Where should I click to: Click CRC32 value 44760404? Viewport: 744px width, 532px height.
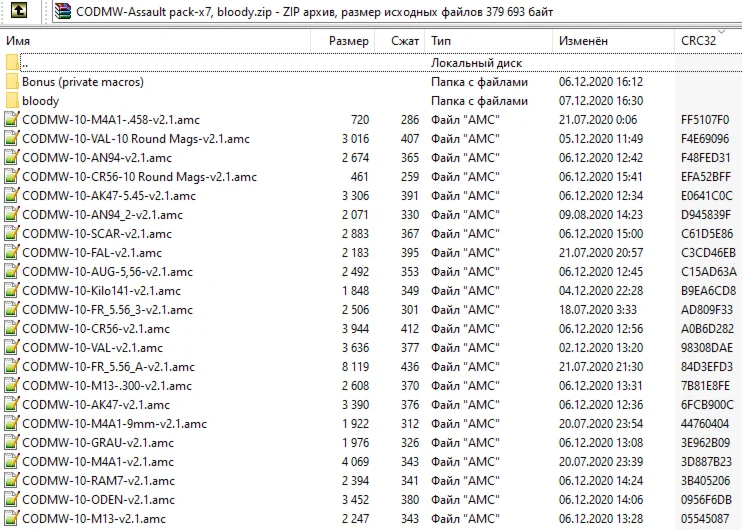pos(705,423)
